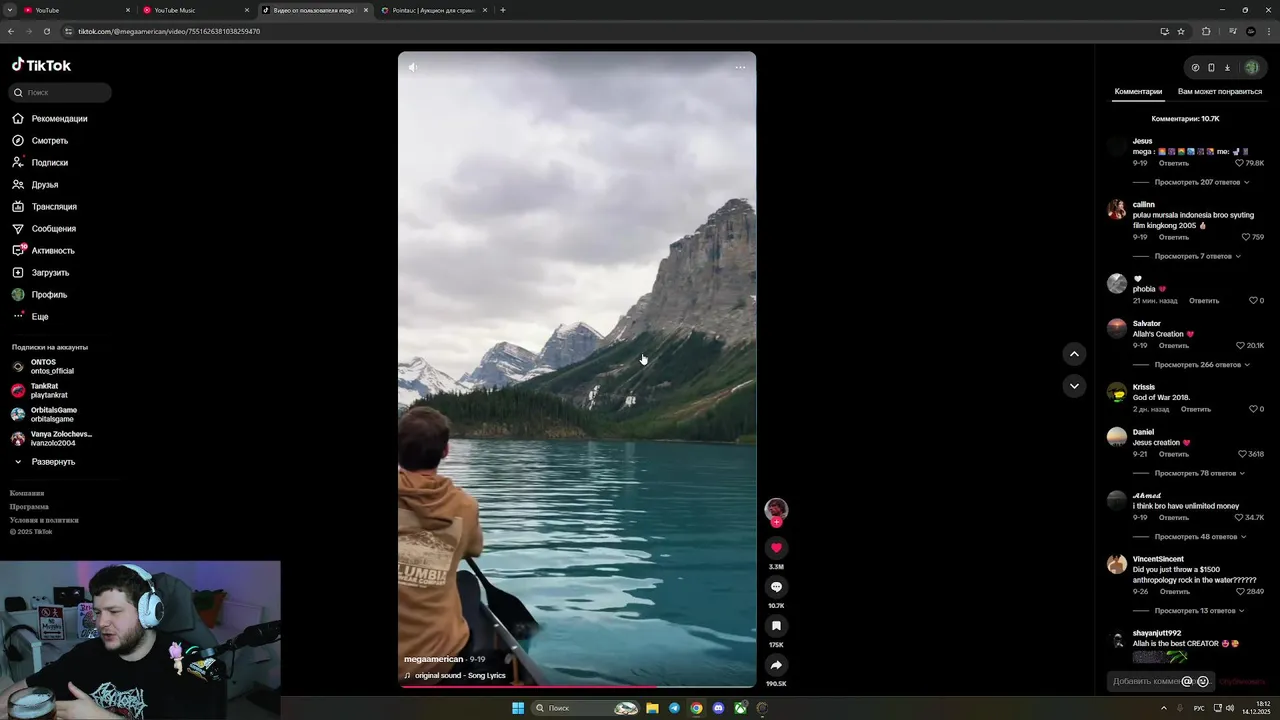Image resolution: width=1280 pixels, height=720 pixels.
Task: Share the video with arrow icon
Action: (x=776, y=665)
